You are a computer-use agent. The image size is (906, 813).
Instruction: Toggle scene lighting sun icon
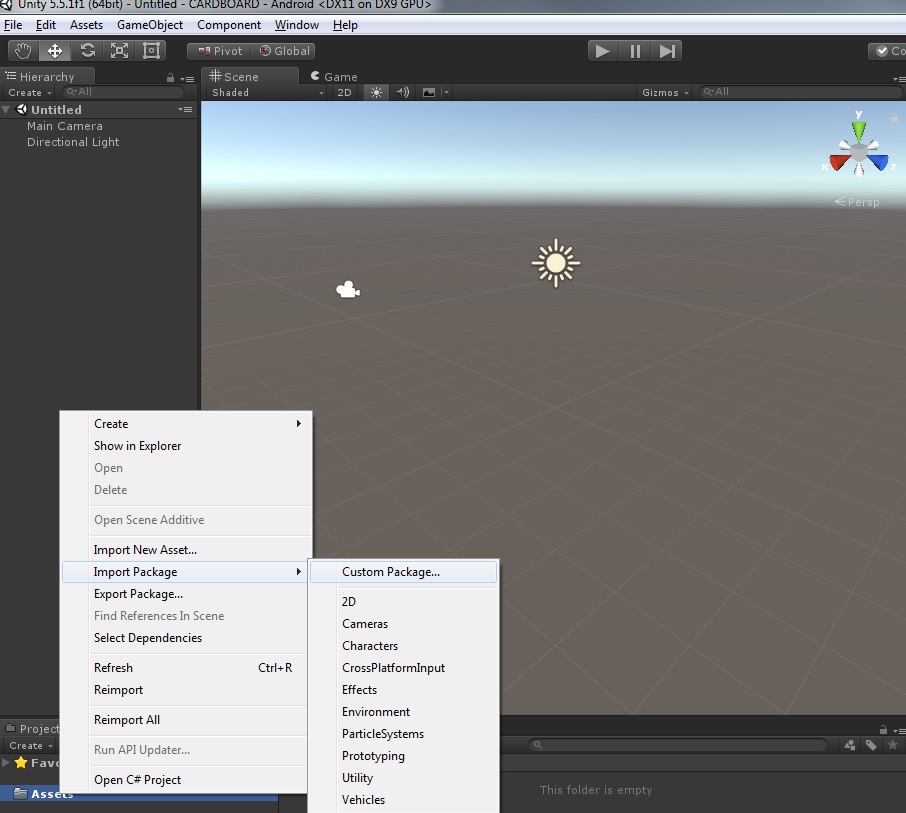[x=376, y=92]
